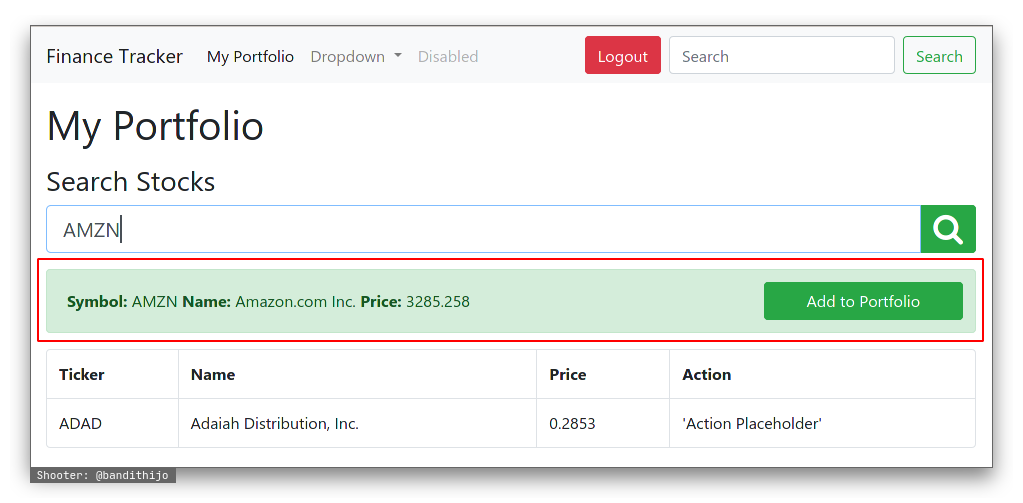The image size is (1023, 503).
Task: Focus the navbar Search input field
Action: [x=781, y=56]
